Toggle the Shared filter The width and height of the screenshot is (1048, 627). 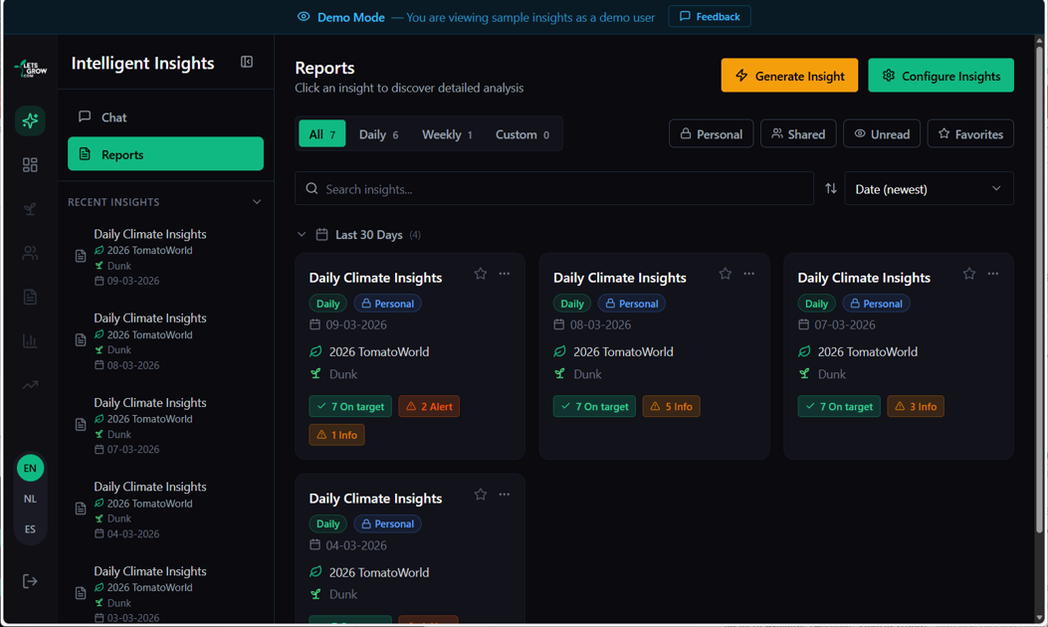798,134
